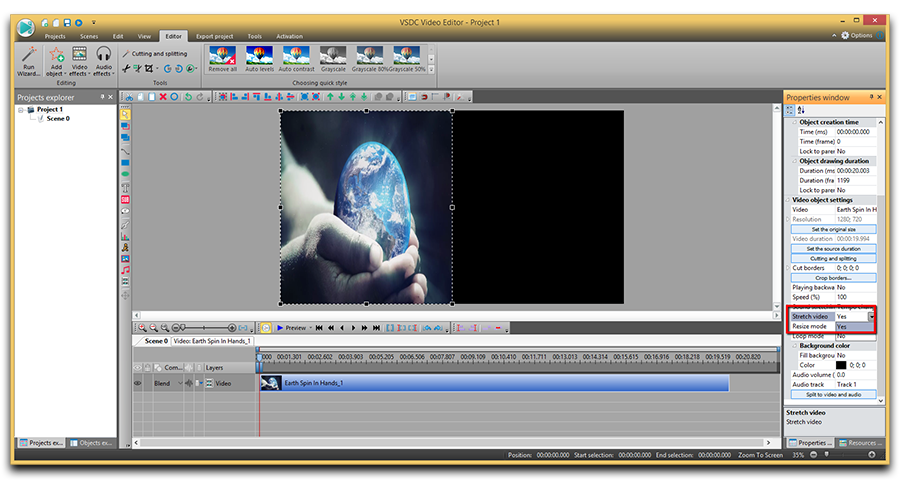This screenshot has height=491, width=900.
Task: Toggle the all-layers visibility eye in header
Action: [x=138, y=368]
